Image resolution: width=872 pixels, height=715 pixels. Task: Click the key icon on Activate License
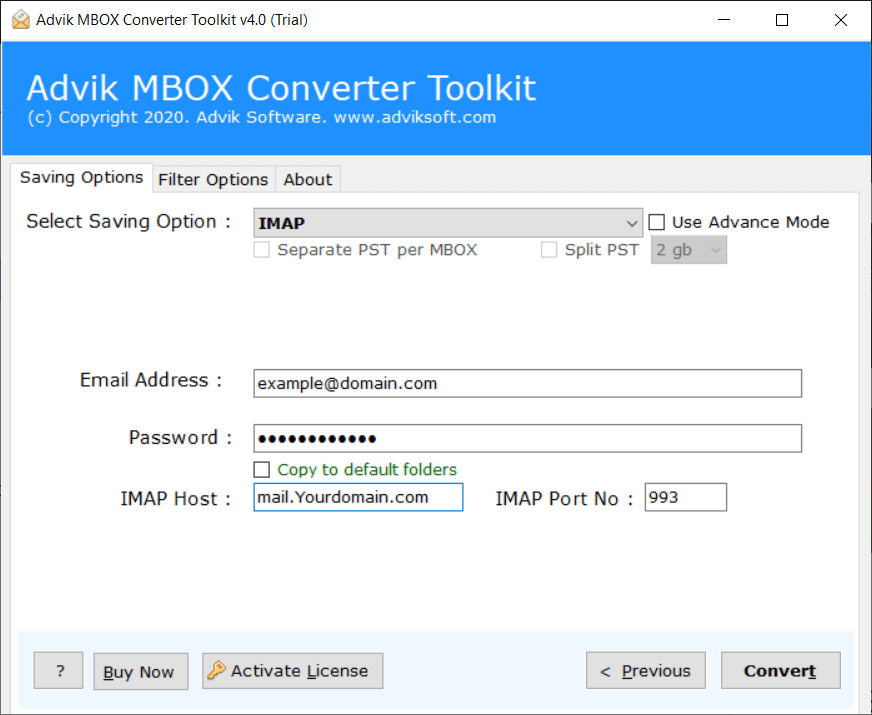(216, 671)
